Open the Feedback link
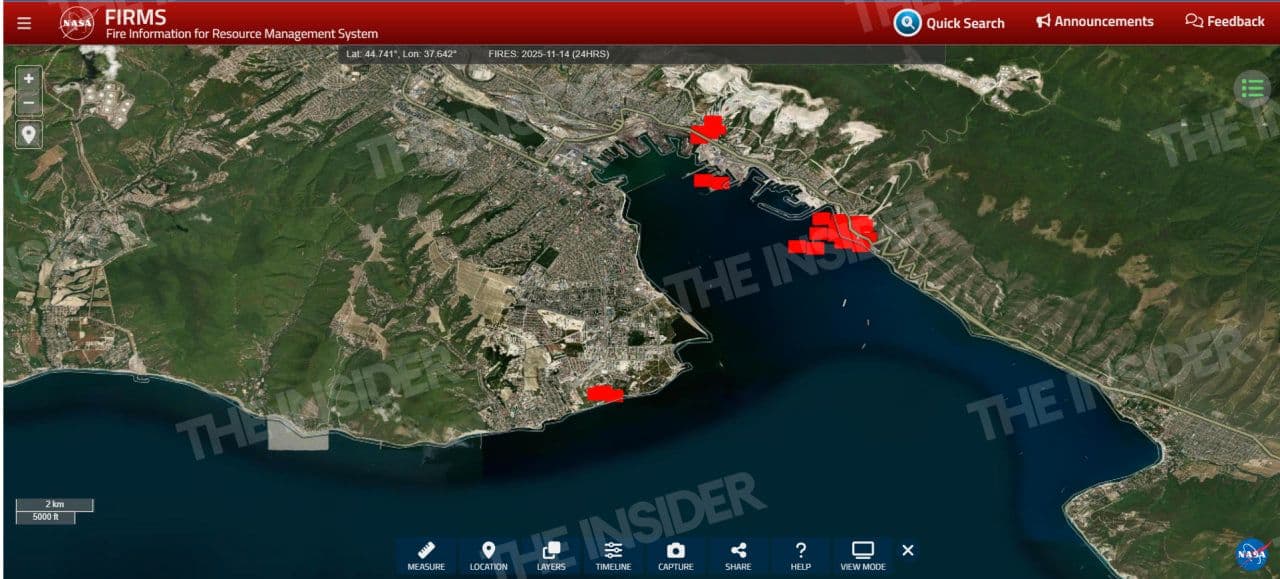1280x579 pixels. point(1225,21)
